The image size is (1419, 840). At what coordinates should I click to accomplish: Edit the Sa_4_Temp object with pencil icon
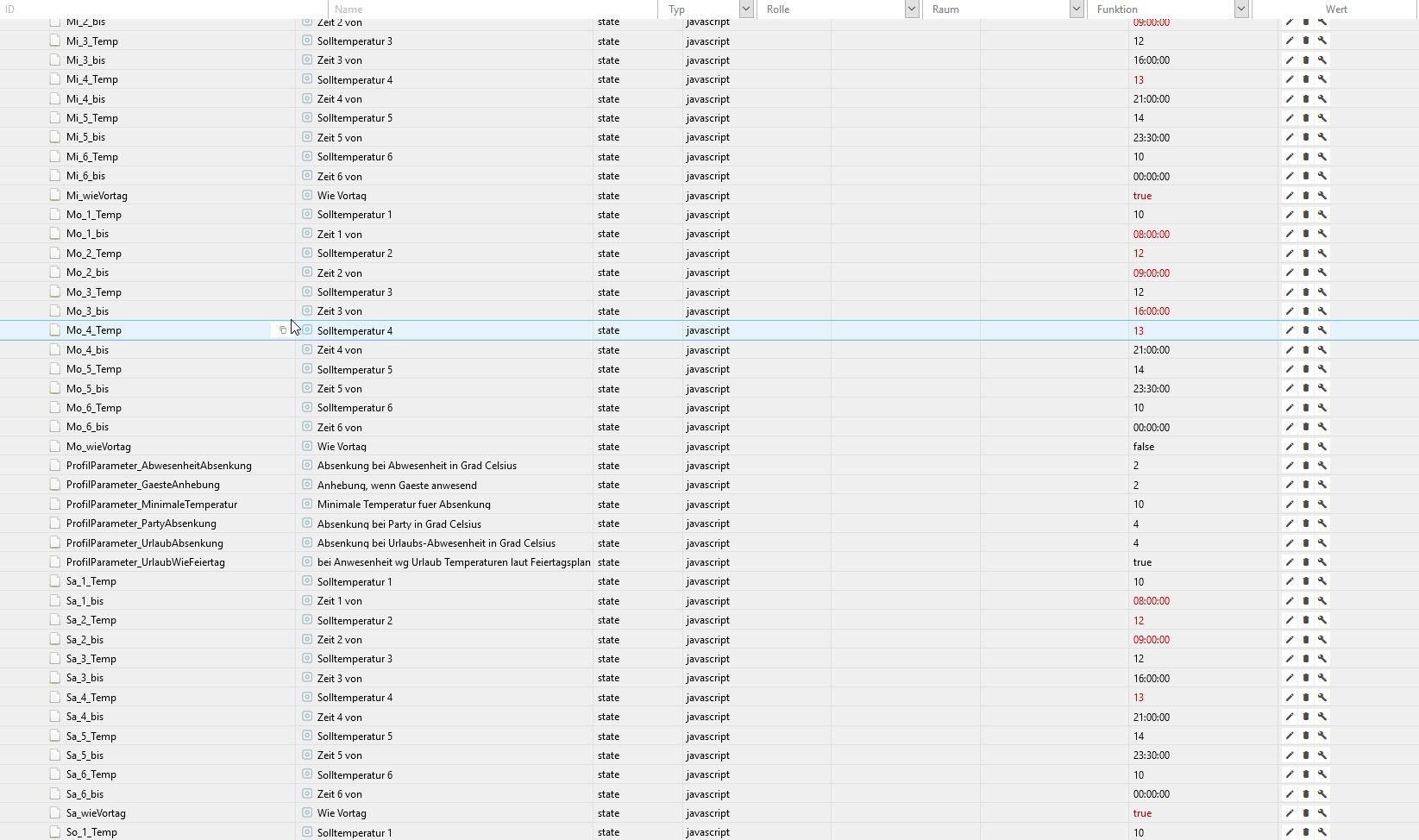[x=1290, y=698]
